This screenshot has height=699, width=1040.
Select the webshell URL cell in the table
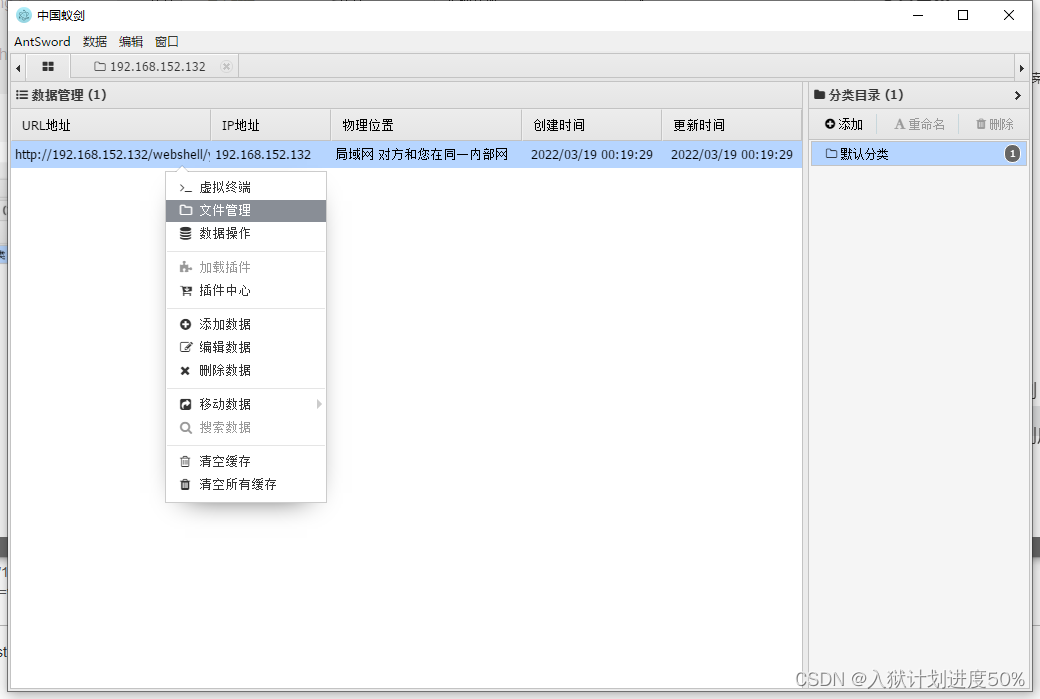tap(111, 155)
